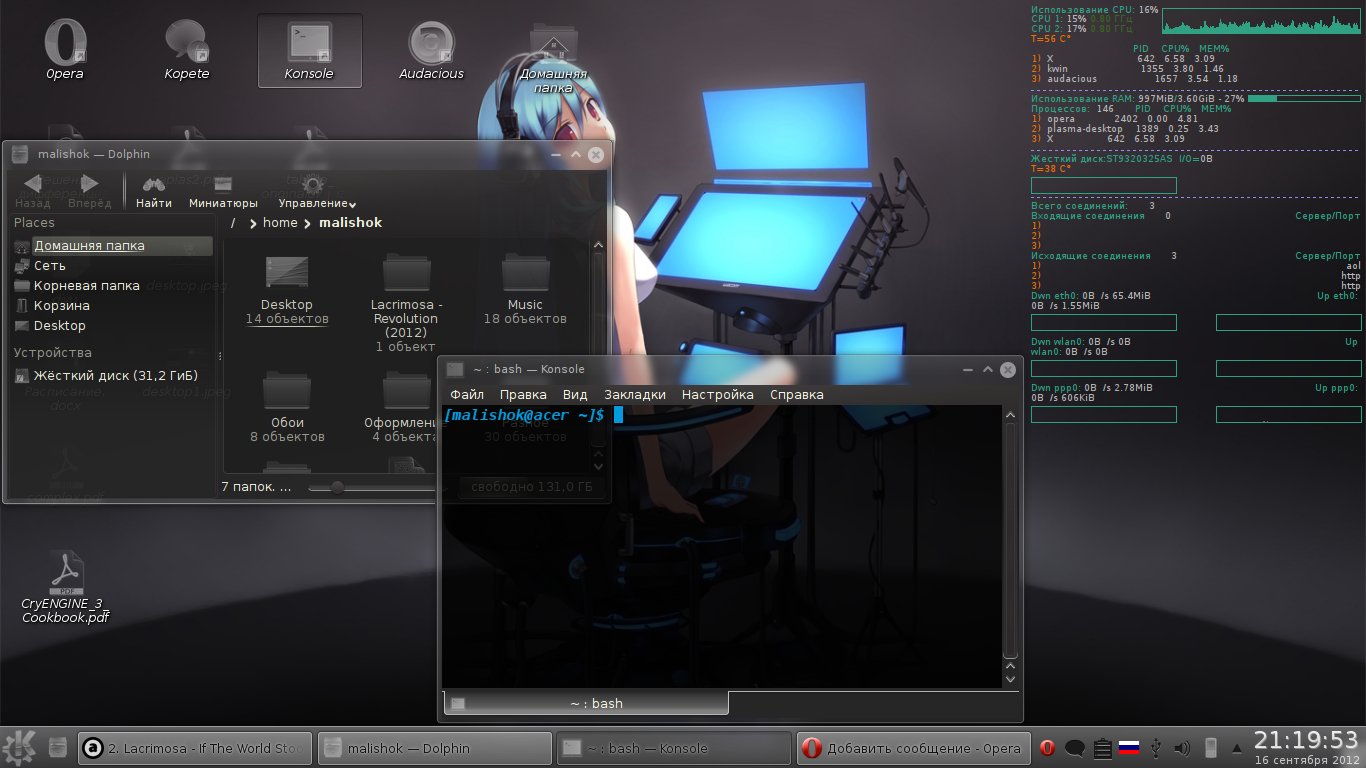Open Файл menu in Konsole
The height and width of the screenshot is (768, 1366).
pyautogui.click(x=467, y=394)
